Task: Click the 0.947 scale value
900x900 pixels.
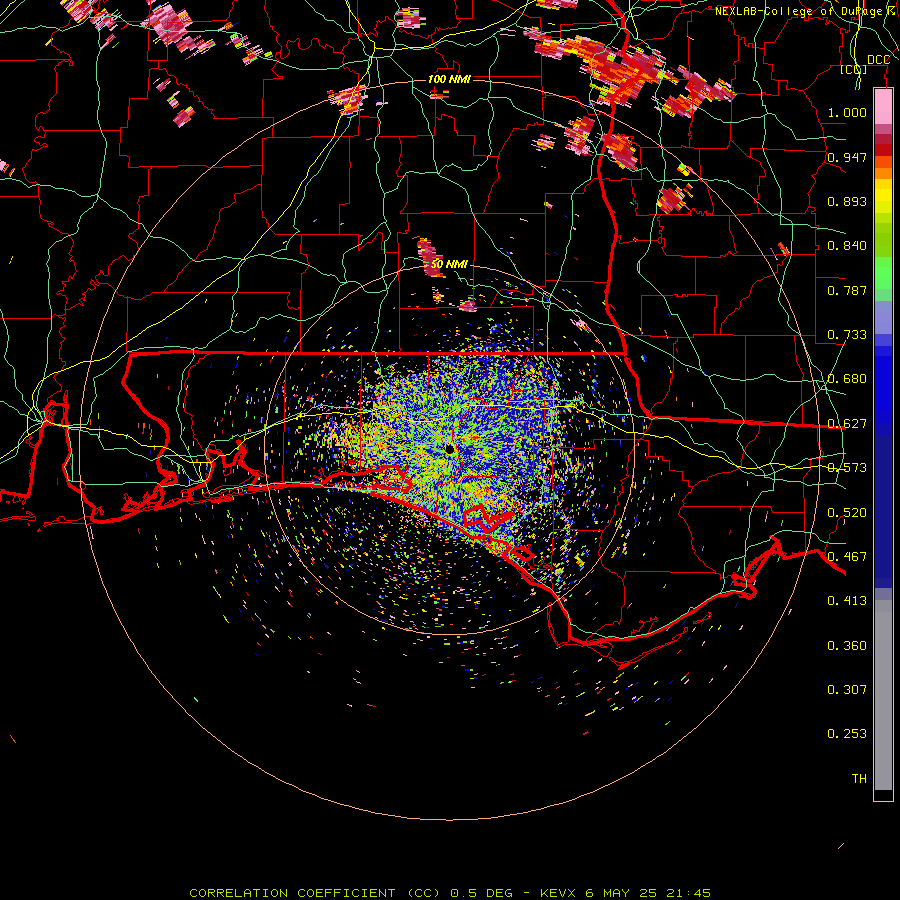Action: pyautogui.click(x=847, y=157)
